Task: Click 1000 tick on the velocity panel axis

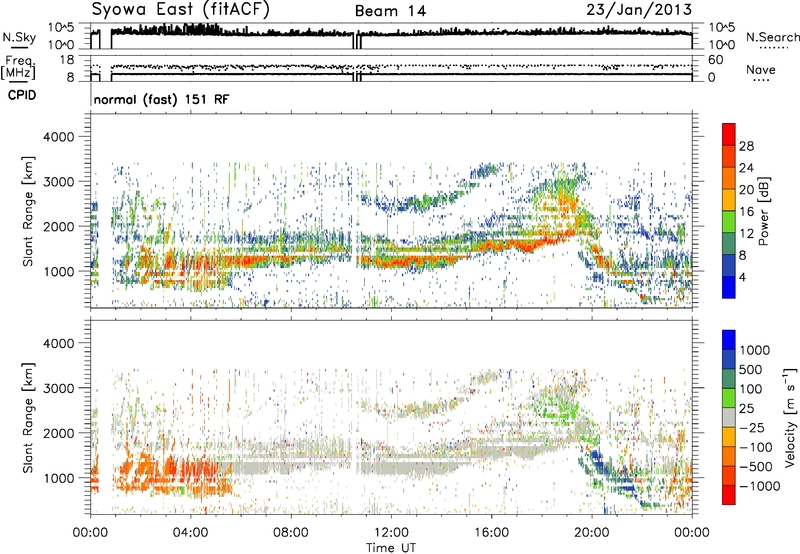Action: (x=58, y=478)
